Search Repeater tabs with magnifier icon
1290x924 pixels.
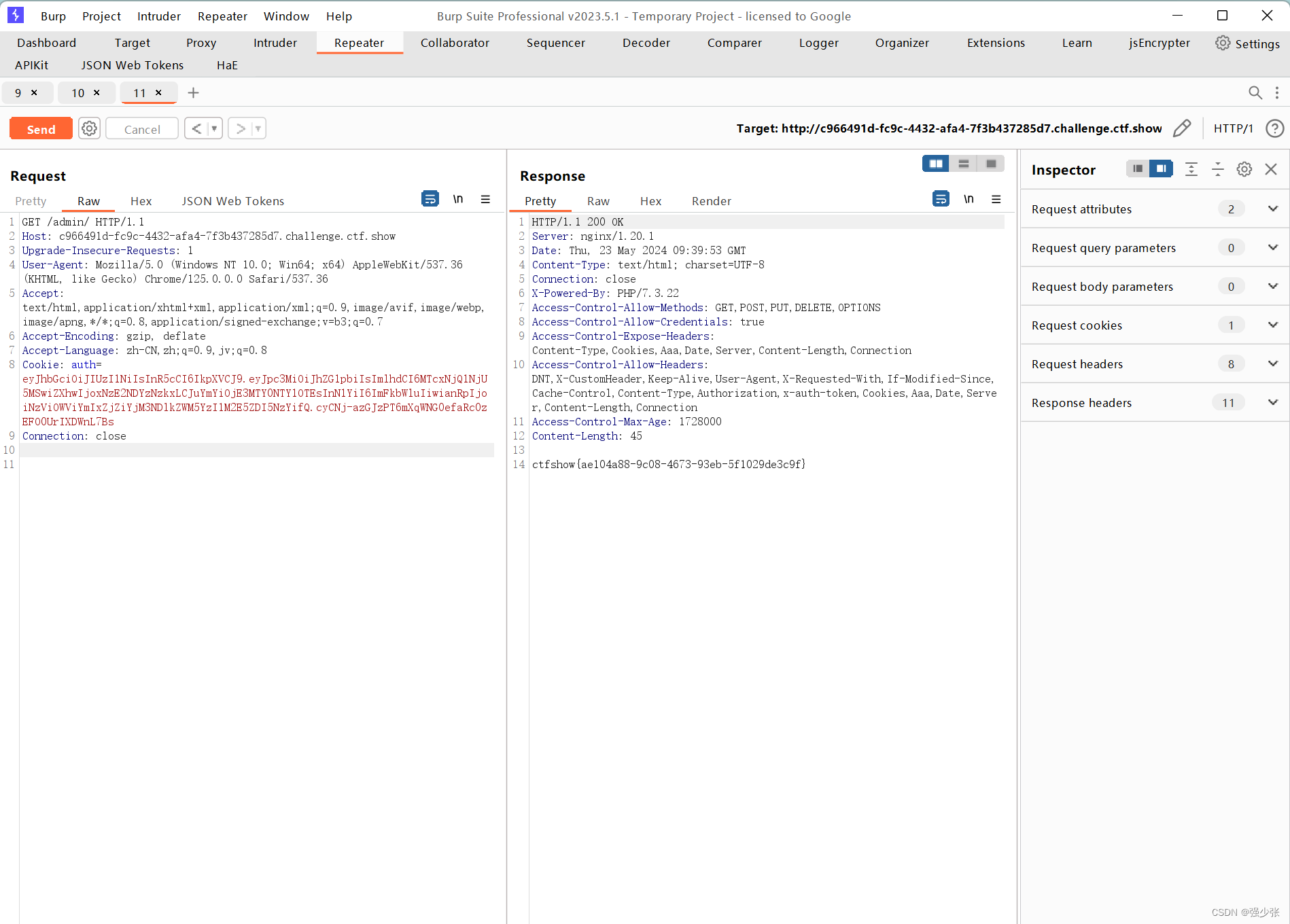(1255, 93)
